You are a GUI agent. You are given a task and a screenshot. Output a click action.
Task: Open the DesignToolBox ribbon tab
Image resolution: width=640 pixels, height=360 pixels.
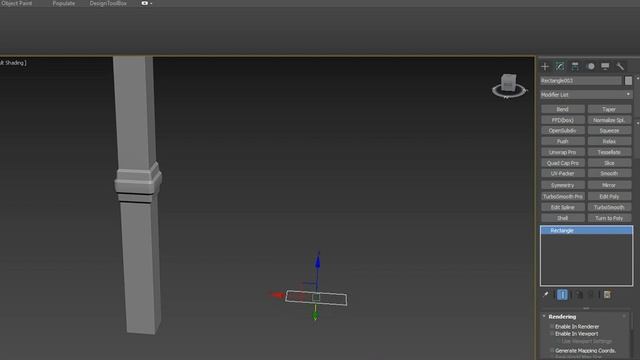(108, 3)
